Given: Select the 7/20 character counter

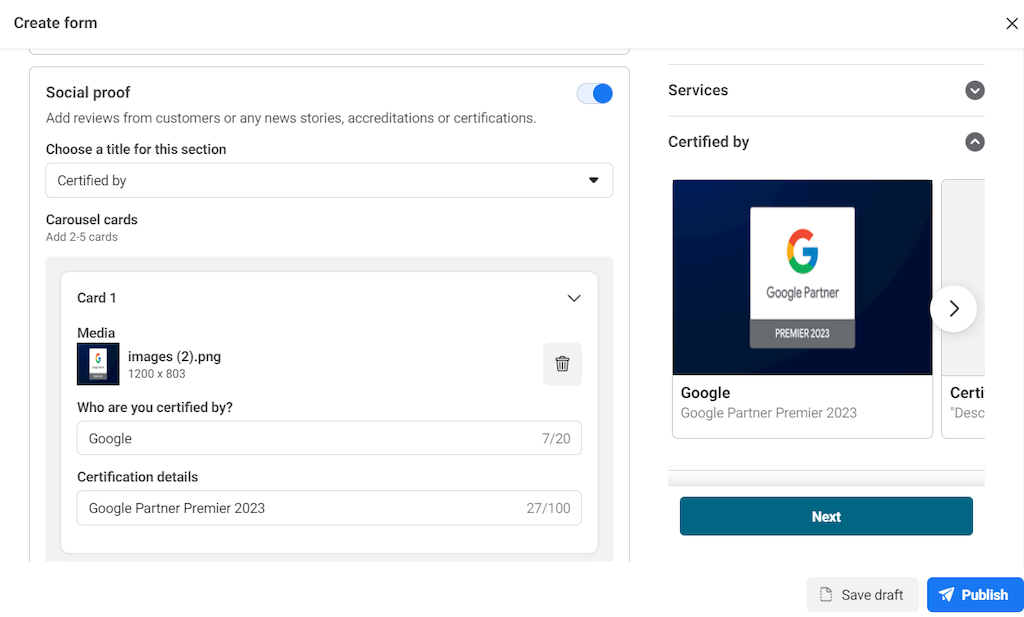Looking at the screenshot, I should pyautogui.click(x=556, y=439).
